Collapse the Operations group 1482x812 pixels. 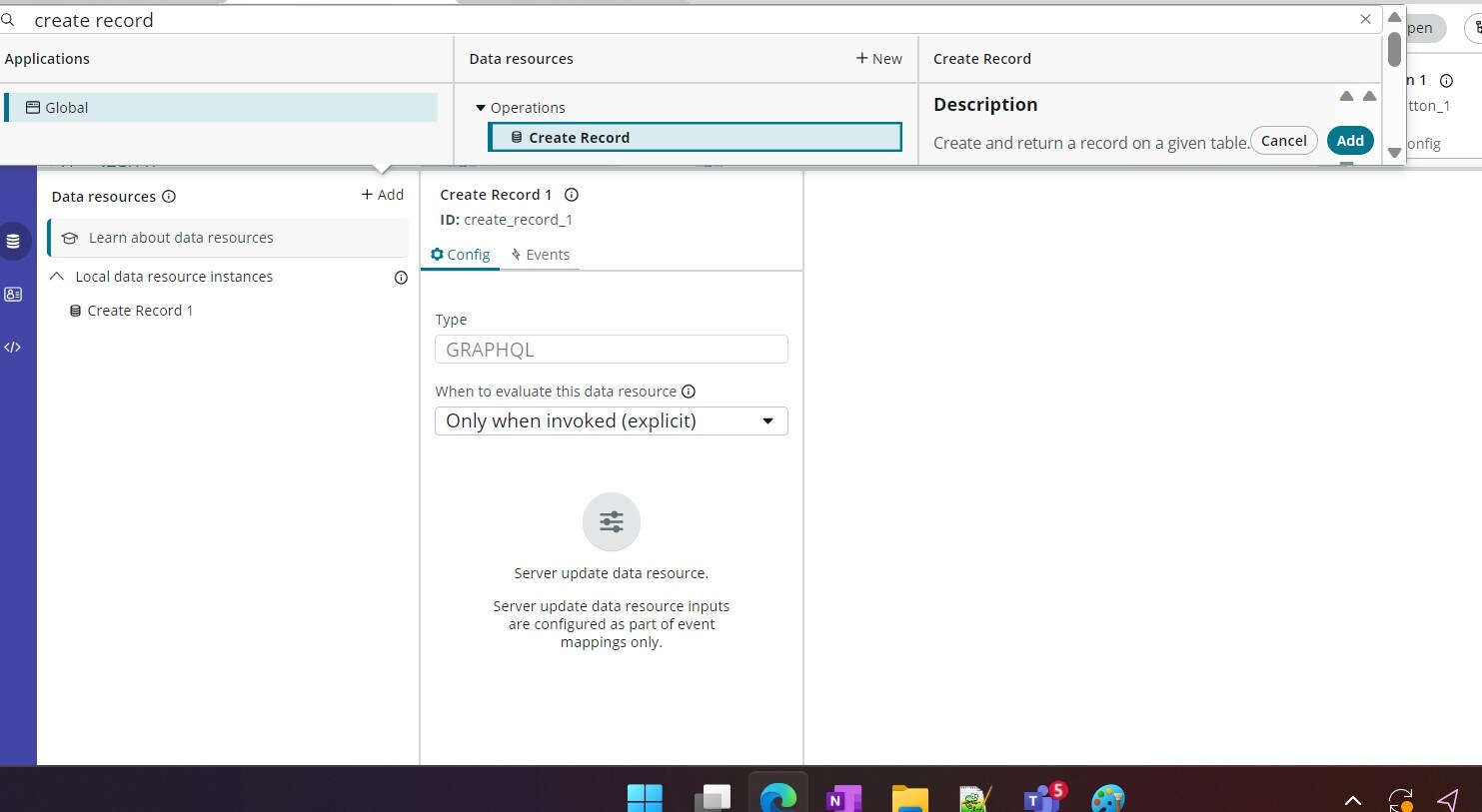pos(481,108)
